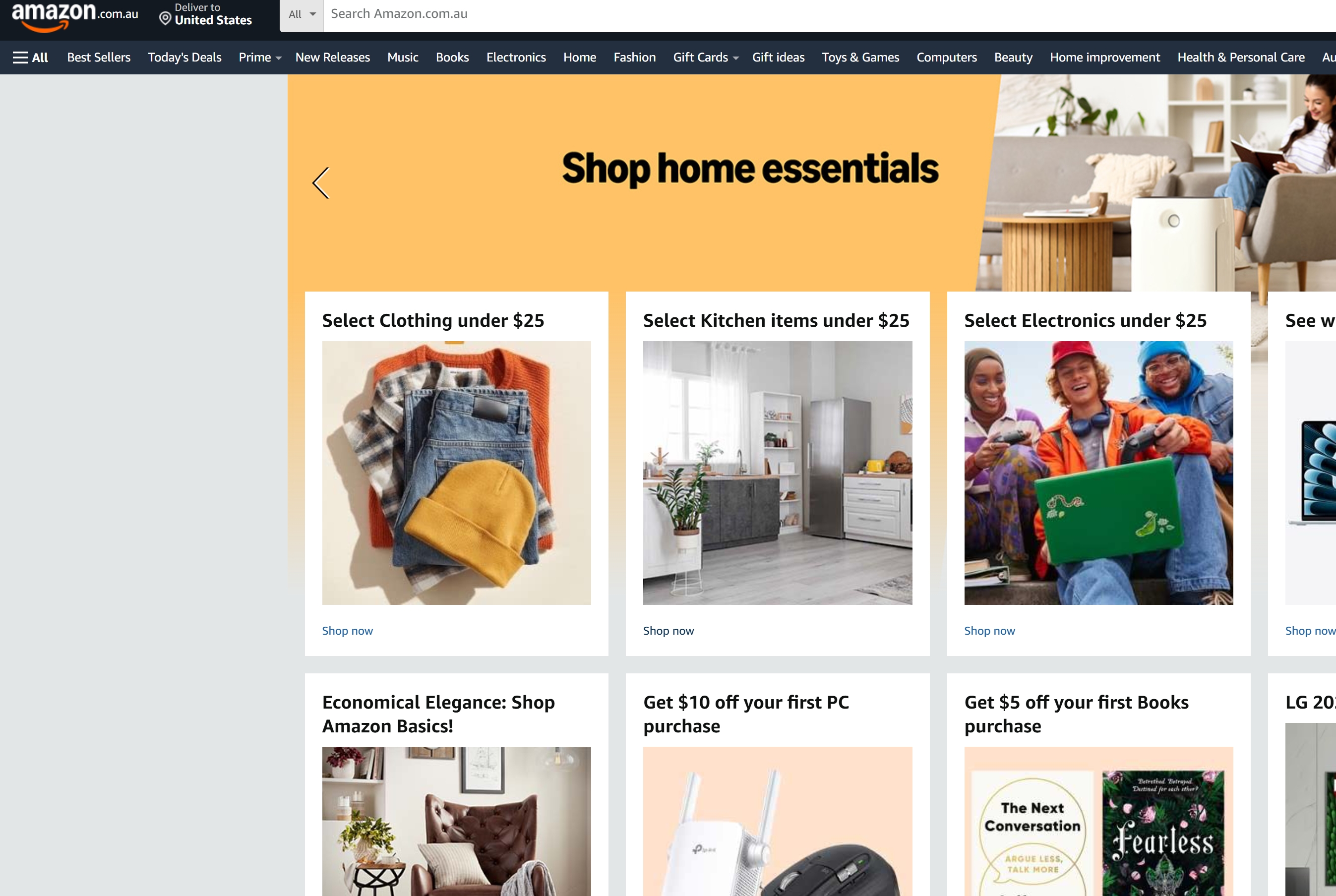Image resolution: width=1336 pixels, height=896 pixels.
Task: Open the folded clothing and beanie image
Action: pyautogui.click(x=457, y=473)
